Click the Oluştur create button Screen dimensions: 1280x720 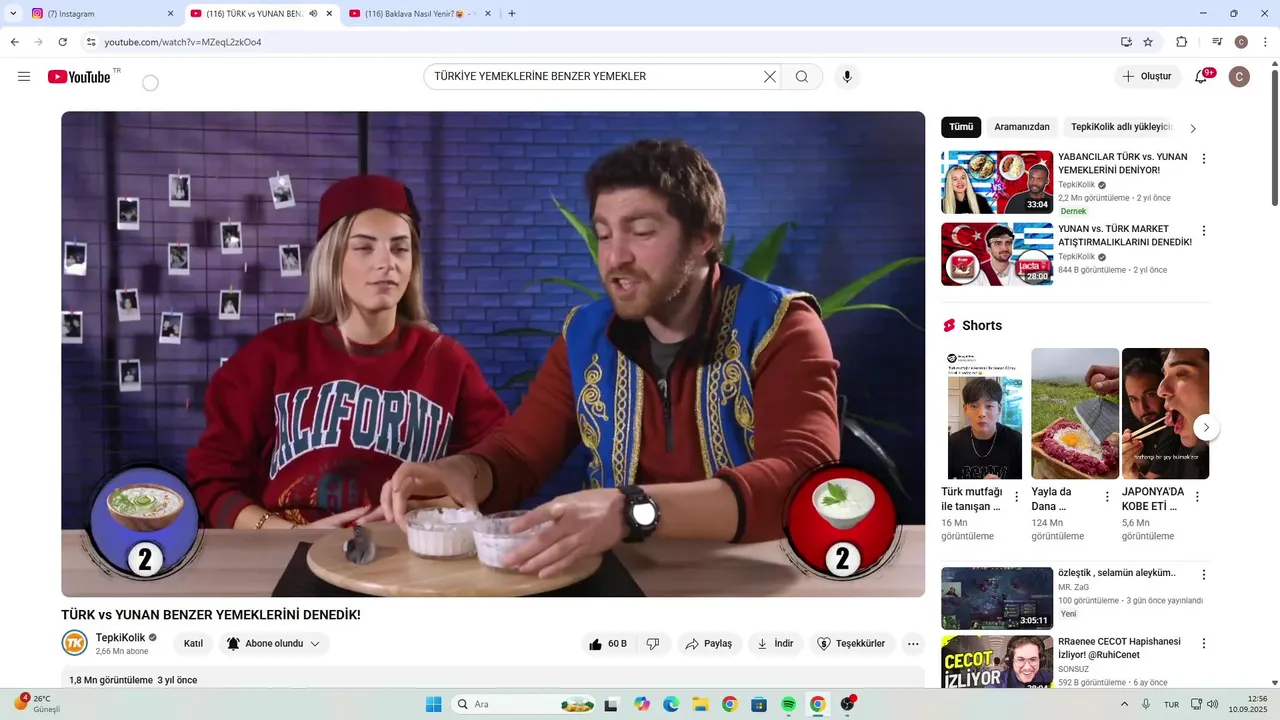(1147, 77)
